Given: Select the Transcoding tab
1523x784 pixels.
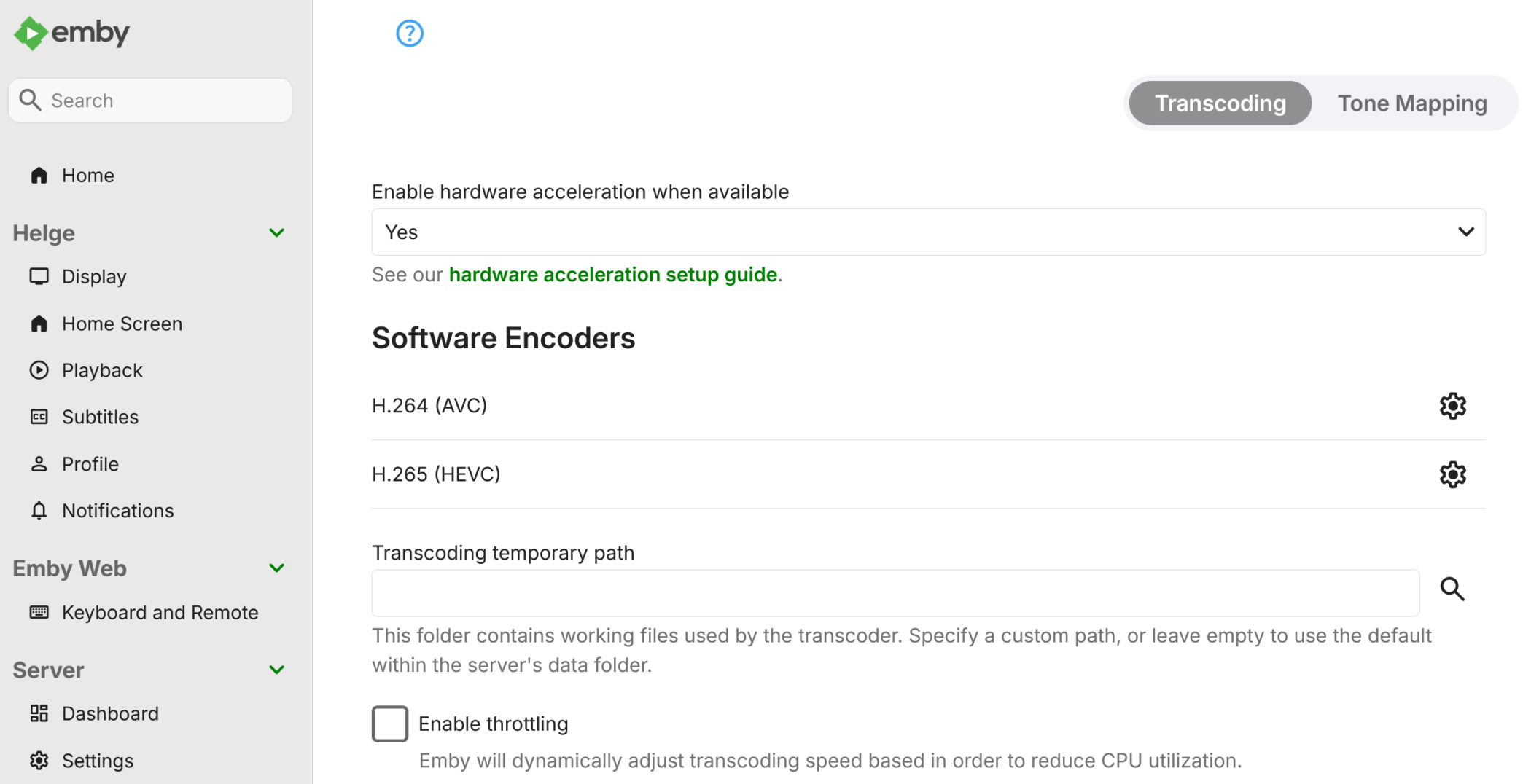Looking at the screenshot, I should click(x=1220, y=103).
